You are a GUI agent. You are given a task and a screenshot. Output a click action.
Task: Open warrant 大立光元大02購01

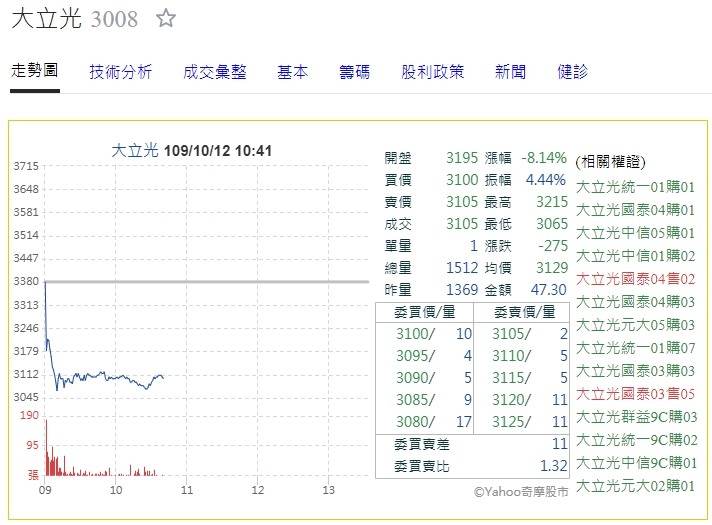636,486
